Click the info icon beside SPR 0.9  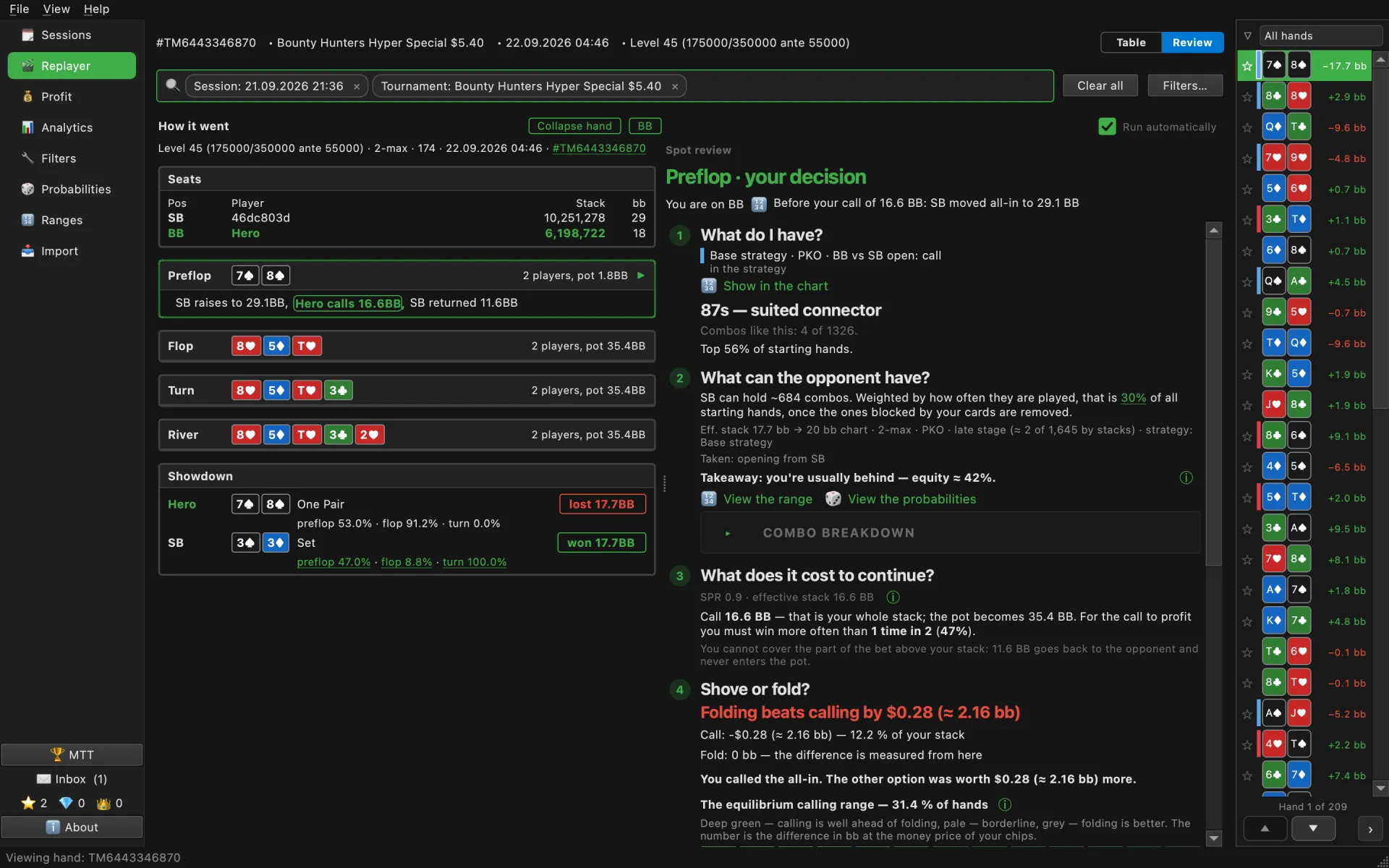[893, 597]
